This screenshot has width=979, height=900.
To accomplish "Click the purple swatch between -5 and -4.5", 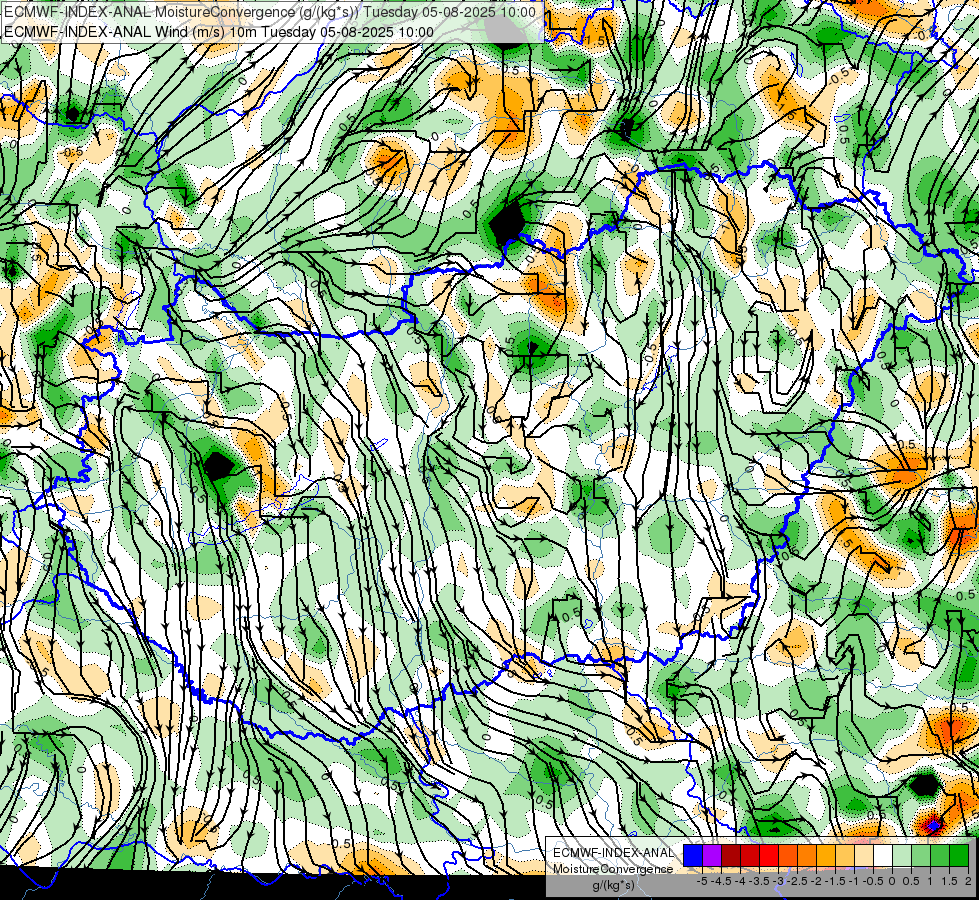I will point(712,856).
